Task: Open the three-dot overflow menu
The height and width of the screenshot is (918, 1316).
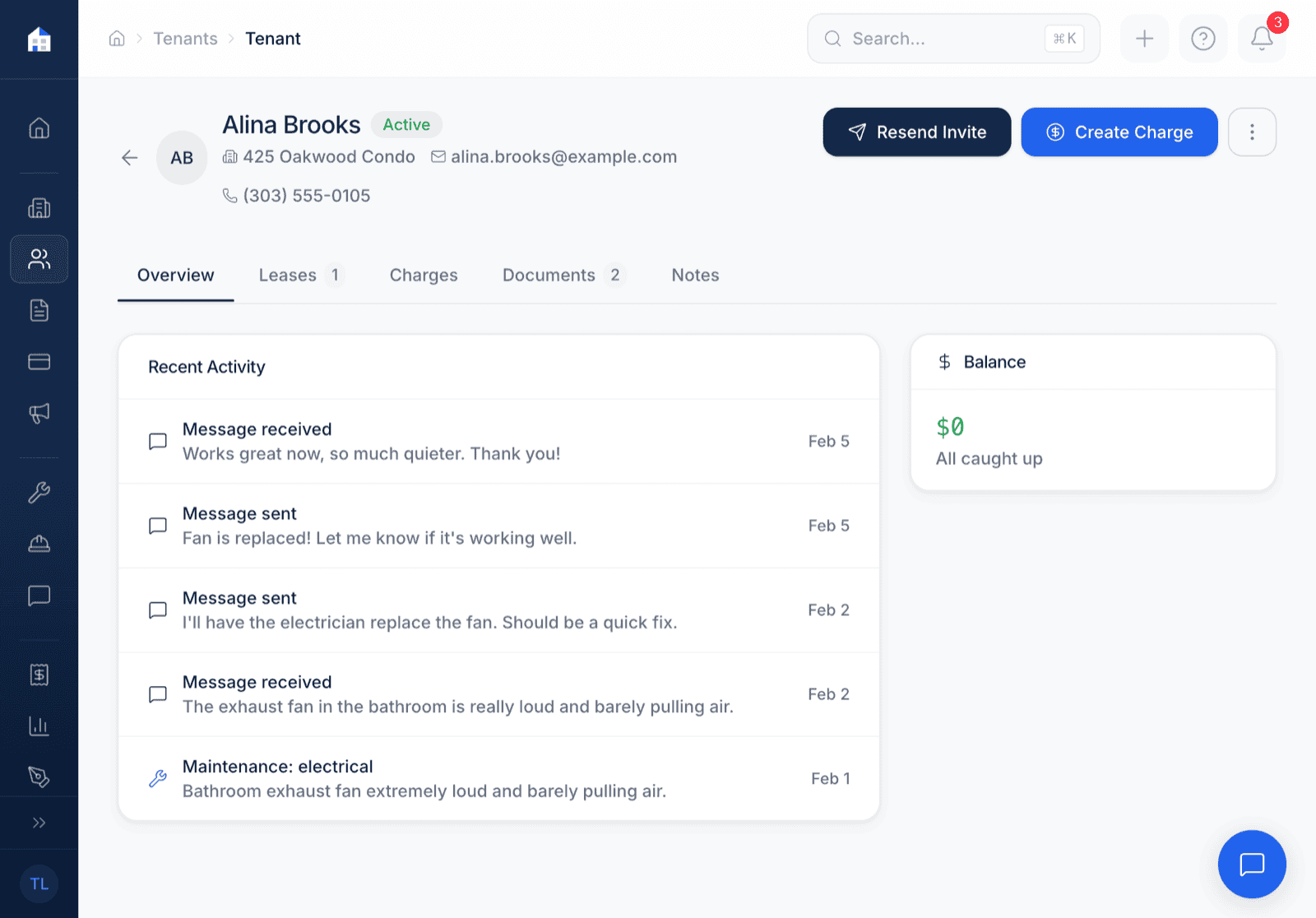Action: click(x=1252, y=132)
